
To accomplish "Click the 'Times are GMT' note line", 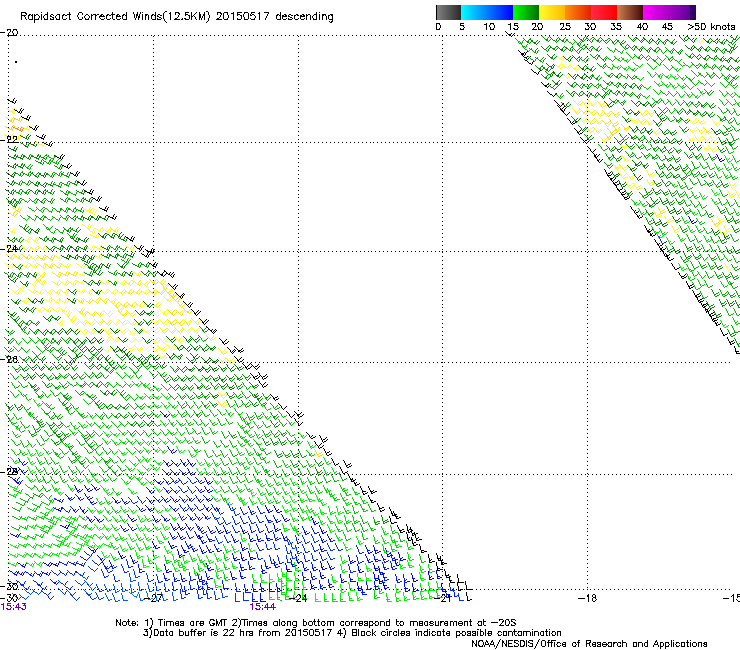I will [316, 623].
